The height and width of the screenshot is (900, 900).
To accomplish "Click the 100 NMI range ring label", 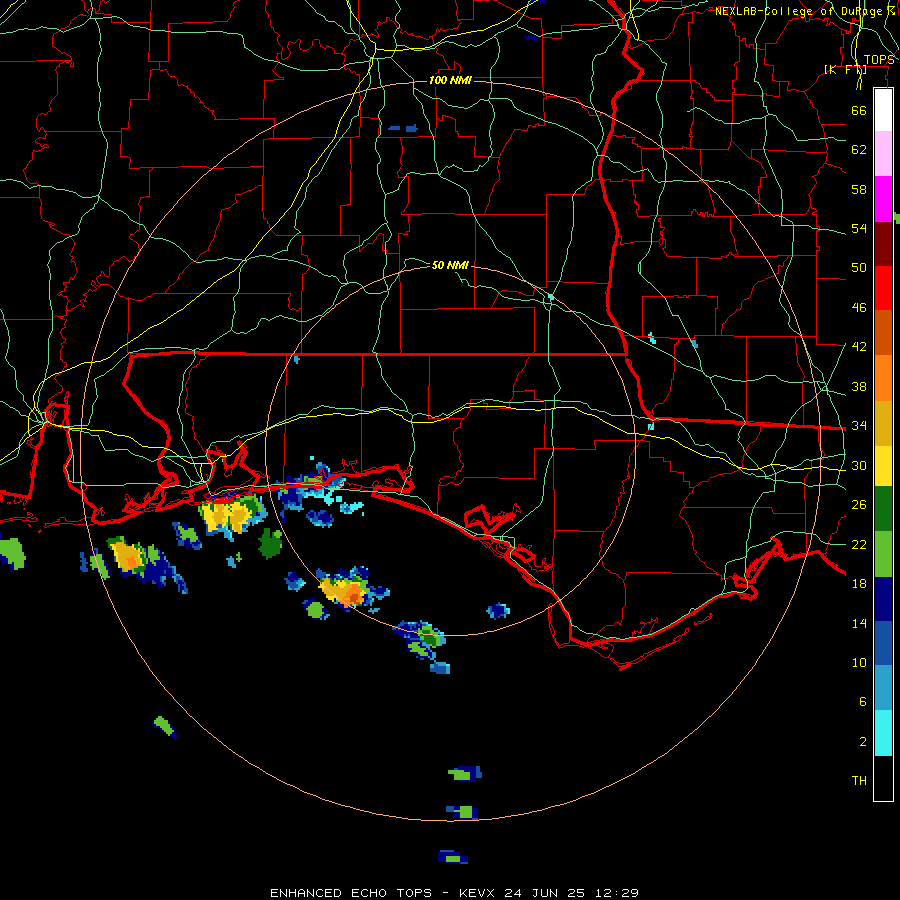I will (x=450, y=80).
